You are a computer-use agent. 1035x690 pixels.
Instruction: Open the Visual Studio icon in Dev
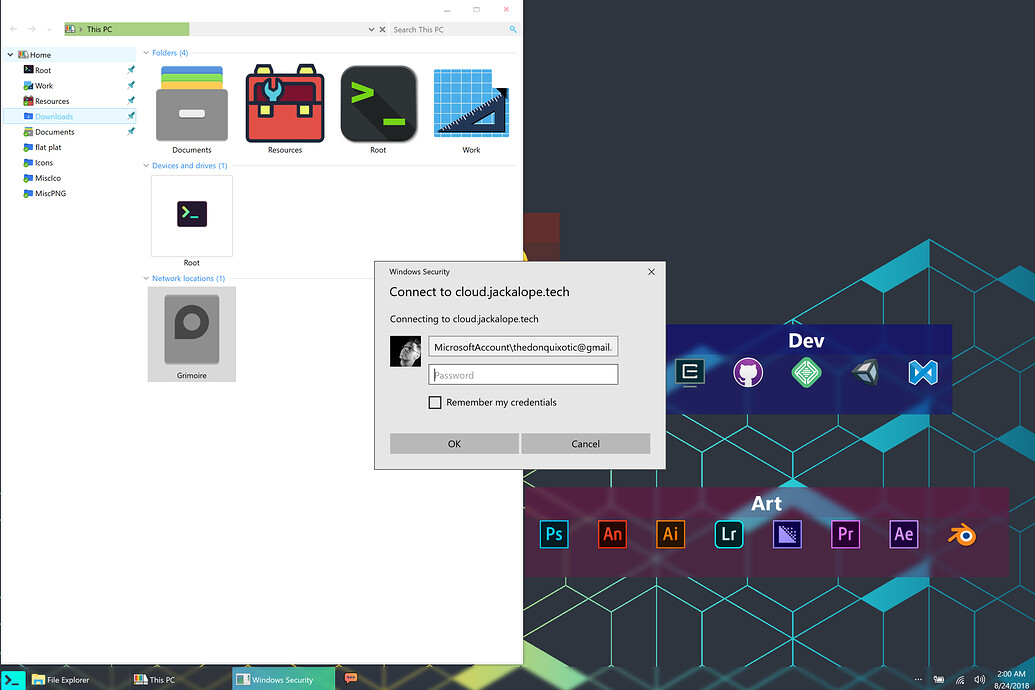point(923,372)
